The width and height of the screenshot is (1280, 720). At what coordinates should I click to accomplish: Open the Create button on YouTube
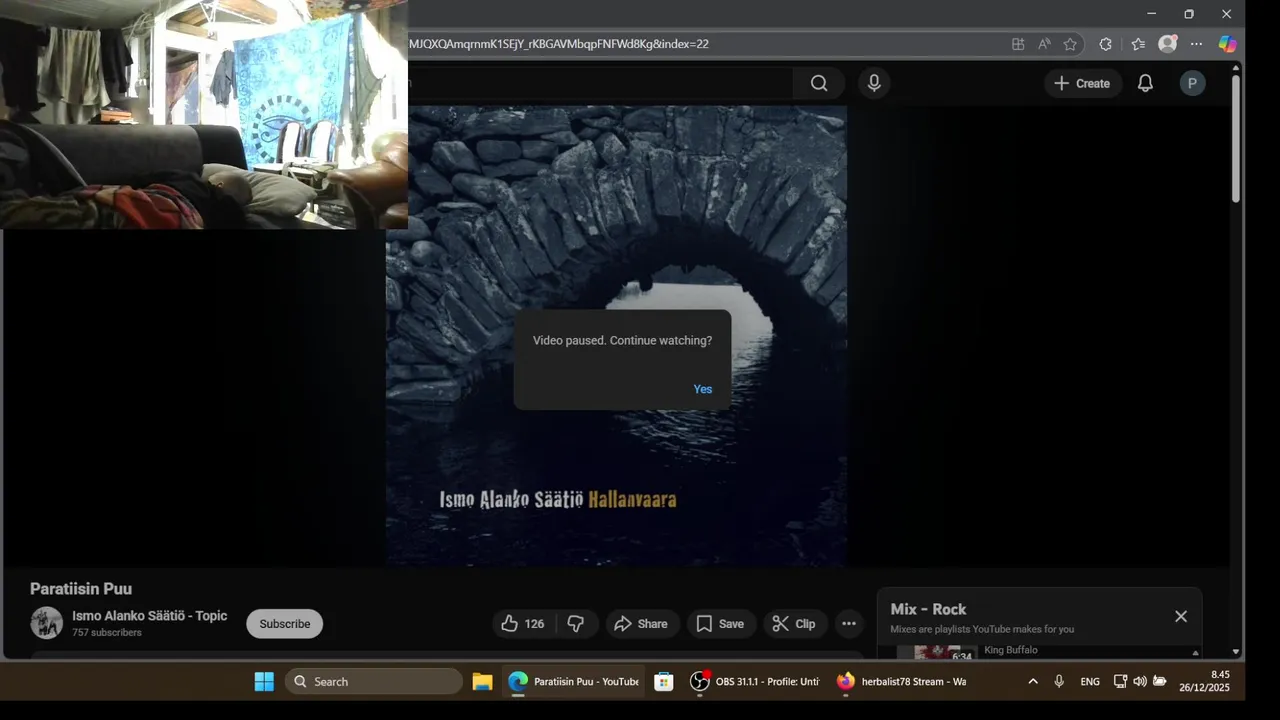coord(1082,83)
